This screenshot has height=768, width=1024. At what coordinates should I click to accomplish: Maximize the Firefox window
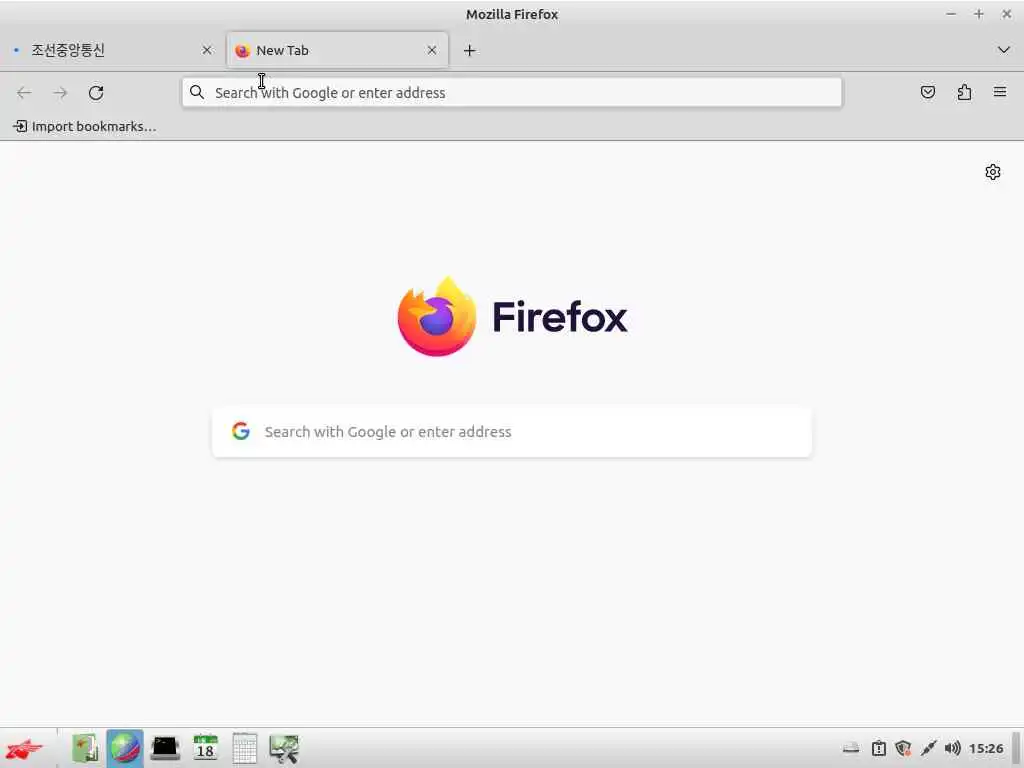point(978,14)
